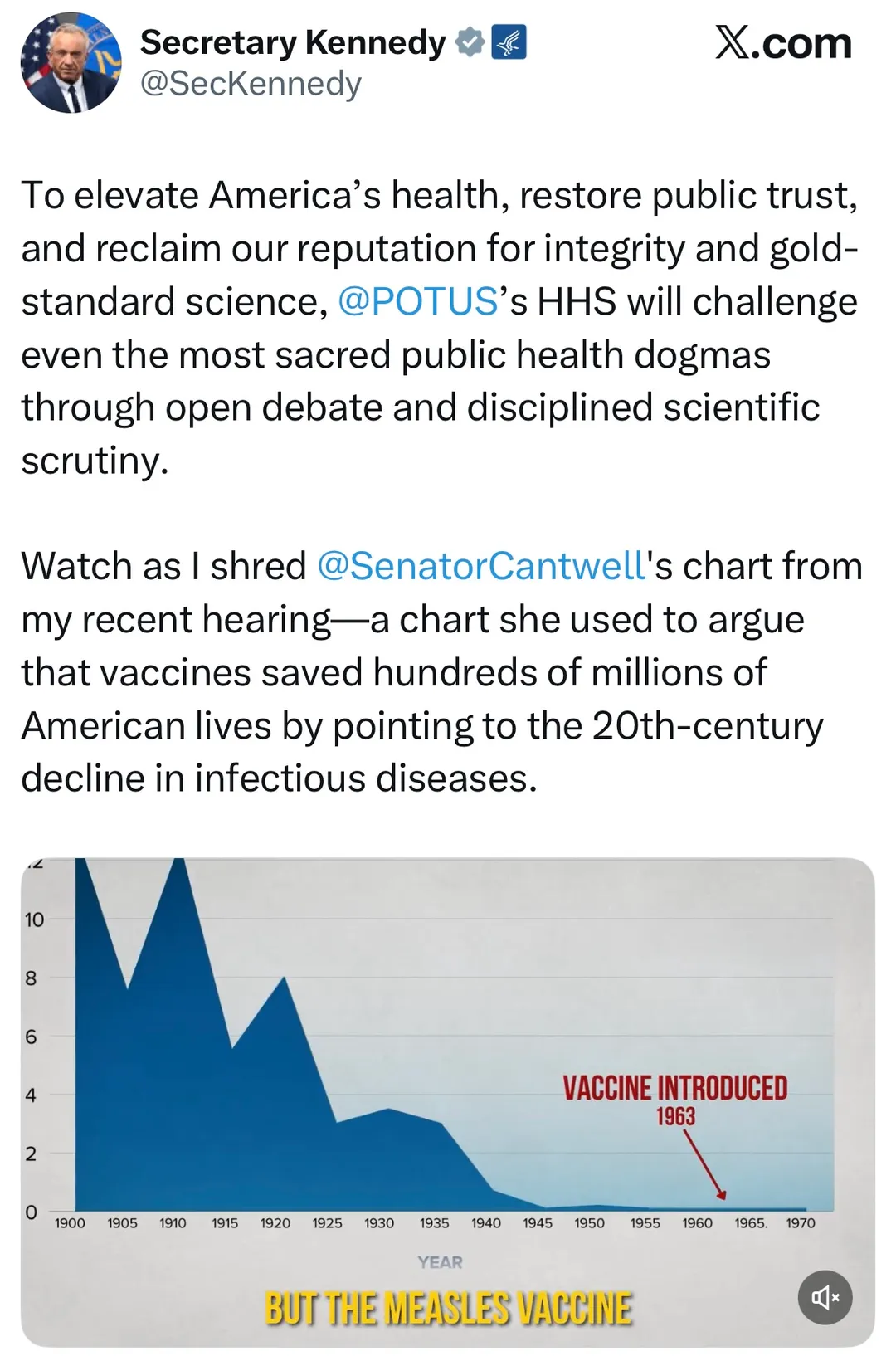Click the X.com logo
The height and width of the screenshot is (1356, 896).
(x=783, y=42)
